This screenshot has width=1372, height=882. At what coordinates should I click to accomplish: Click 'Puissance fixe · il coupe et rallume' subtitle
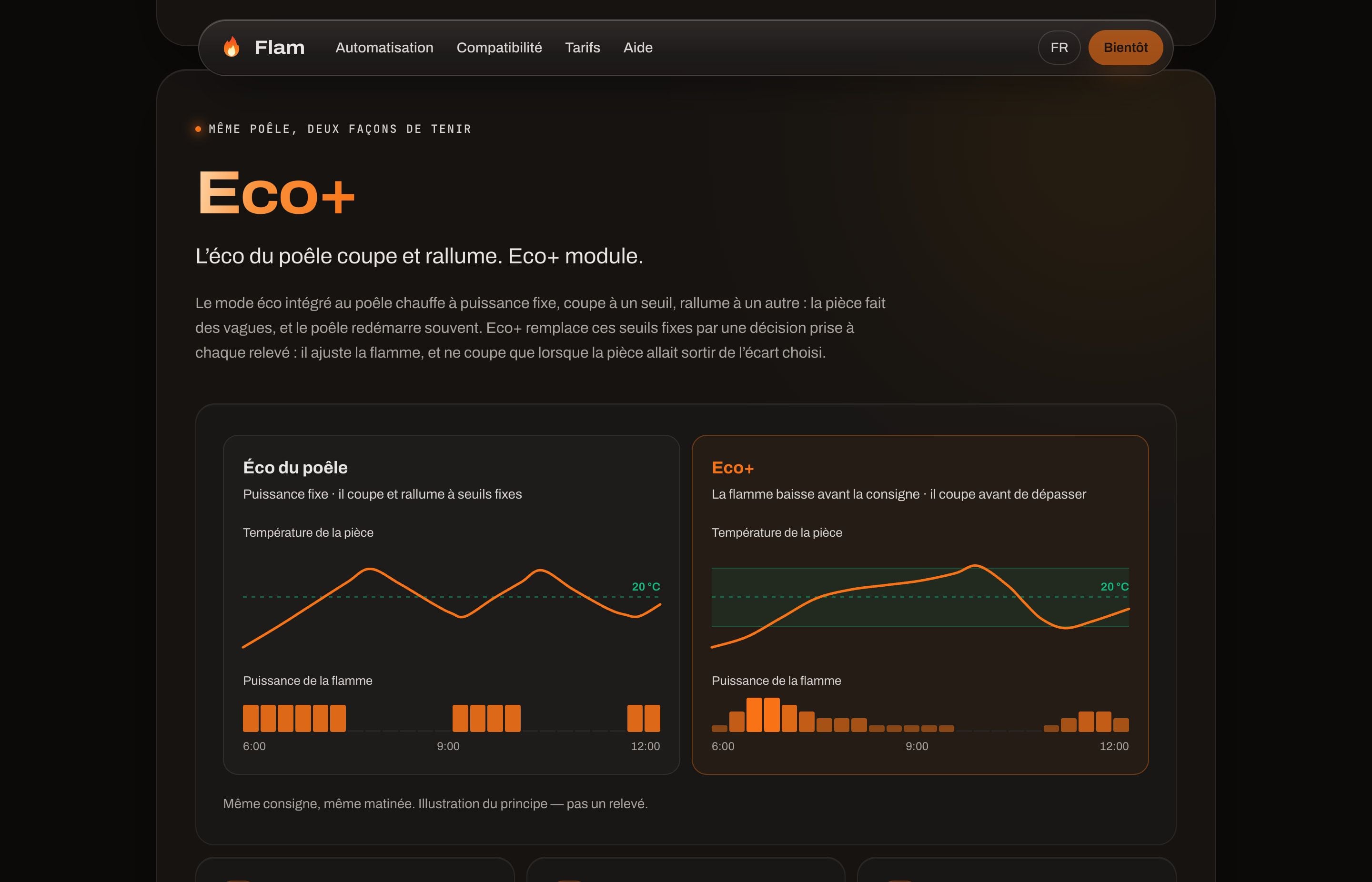tap(382, 494)
